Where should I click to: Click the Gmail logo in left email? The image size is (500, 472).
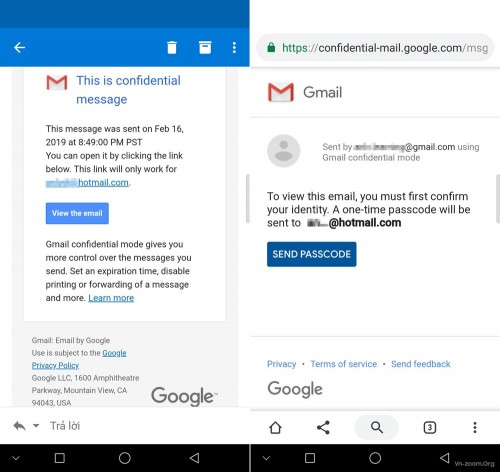57,83
